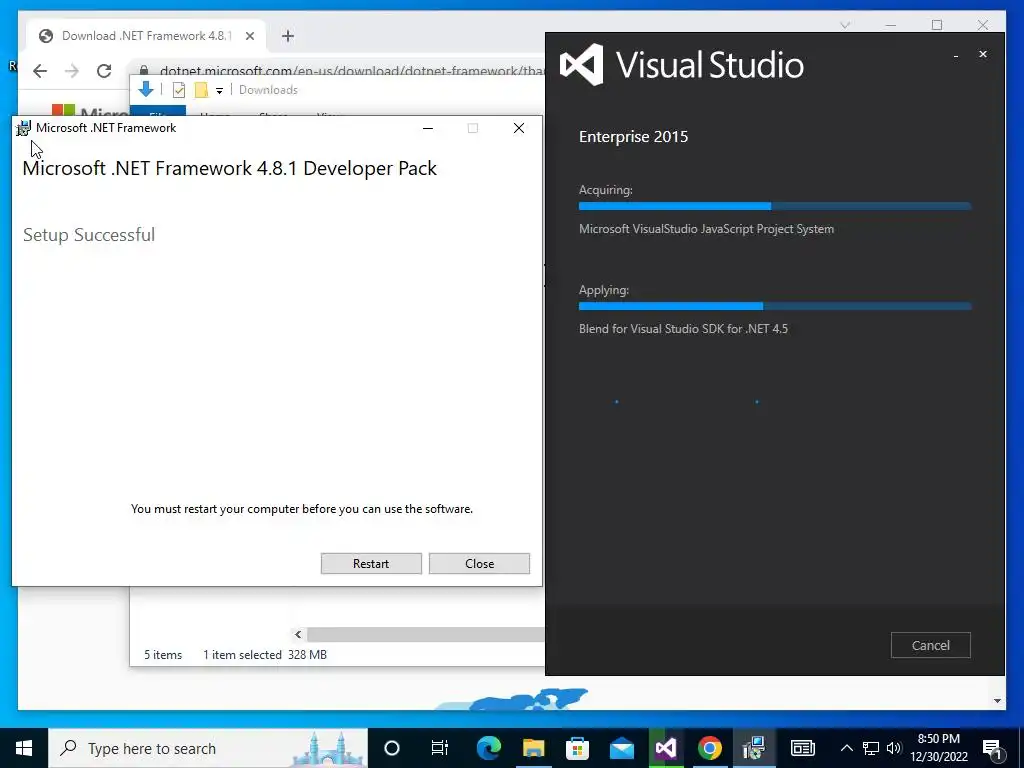Viewport: 1024px width, 768px height.
Task: Click 'Enterprise 2015' label in installer
Action: click(x=633, y=136)
